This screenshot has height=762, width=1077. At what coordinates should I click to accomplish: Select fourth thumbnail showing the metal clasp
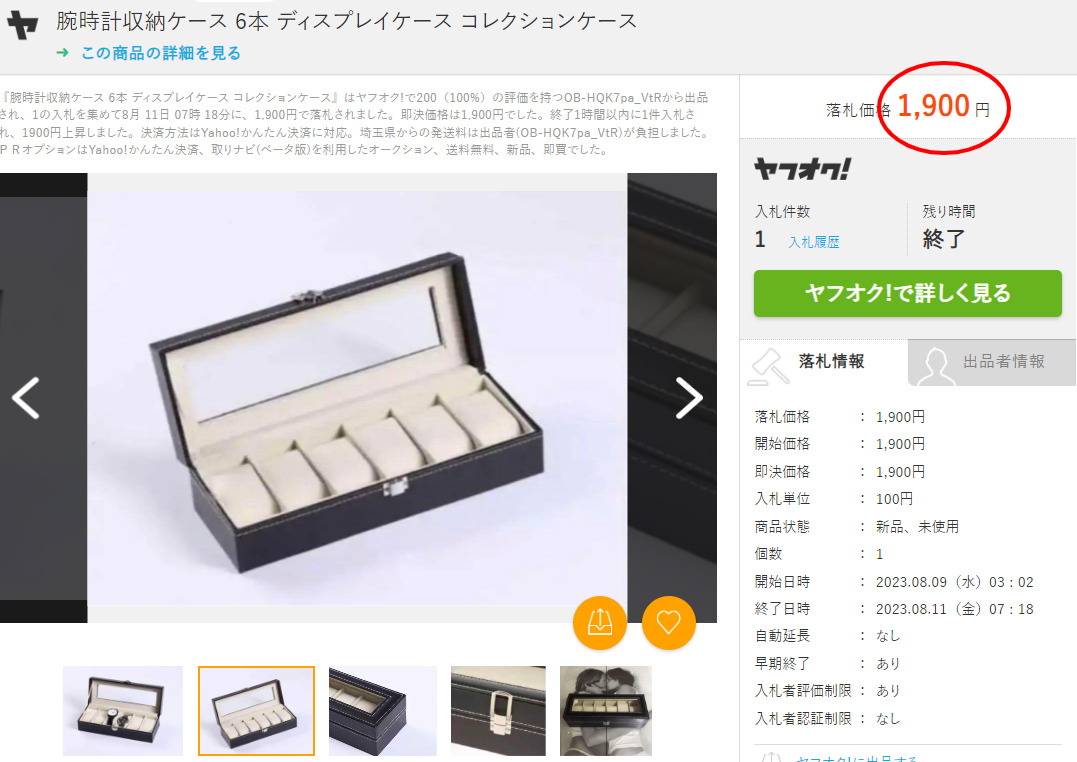(498, 710)
